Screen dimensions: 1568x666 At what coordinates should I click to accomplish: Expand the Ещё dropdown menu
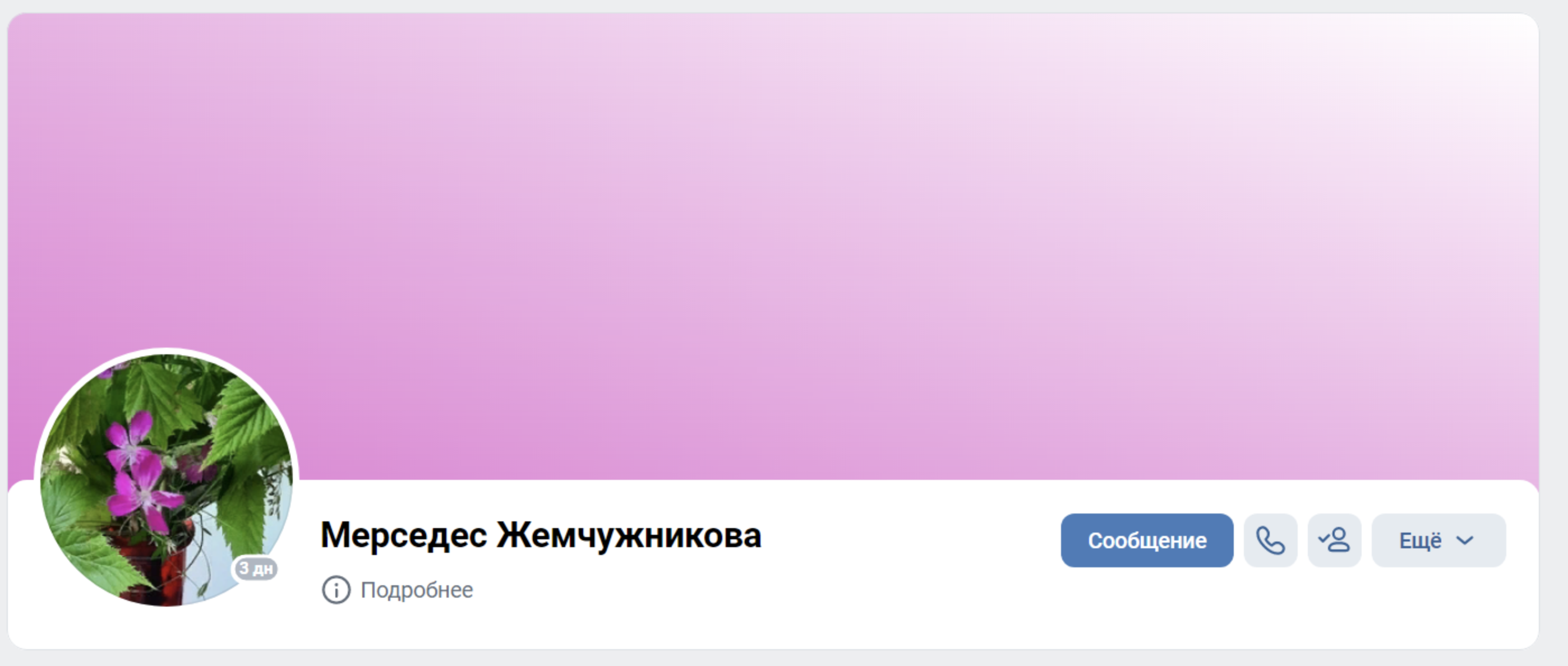coord(1438,540)
